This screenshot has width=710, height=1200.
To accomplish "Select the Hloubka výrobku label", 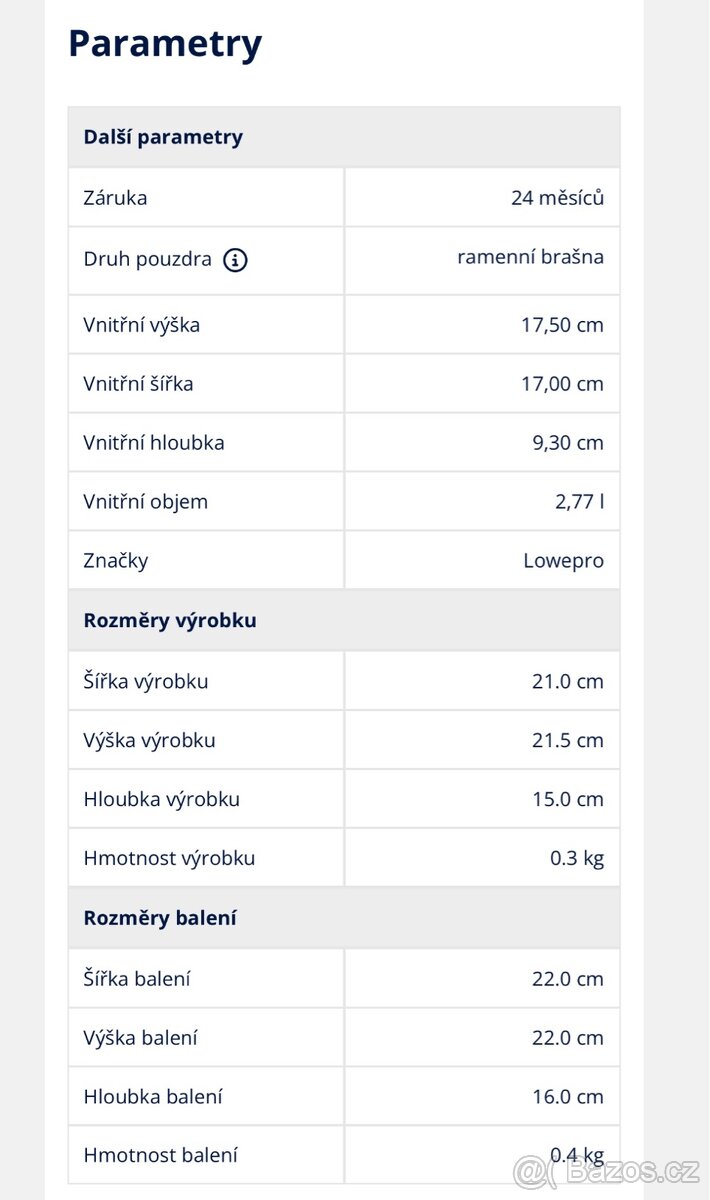I will click(161, 800).
